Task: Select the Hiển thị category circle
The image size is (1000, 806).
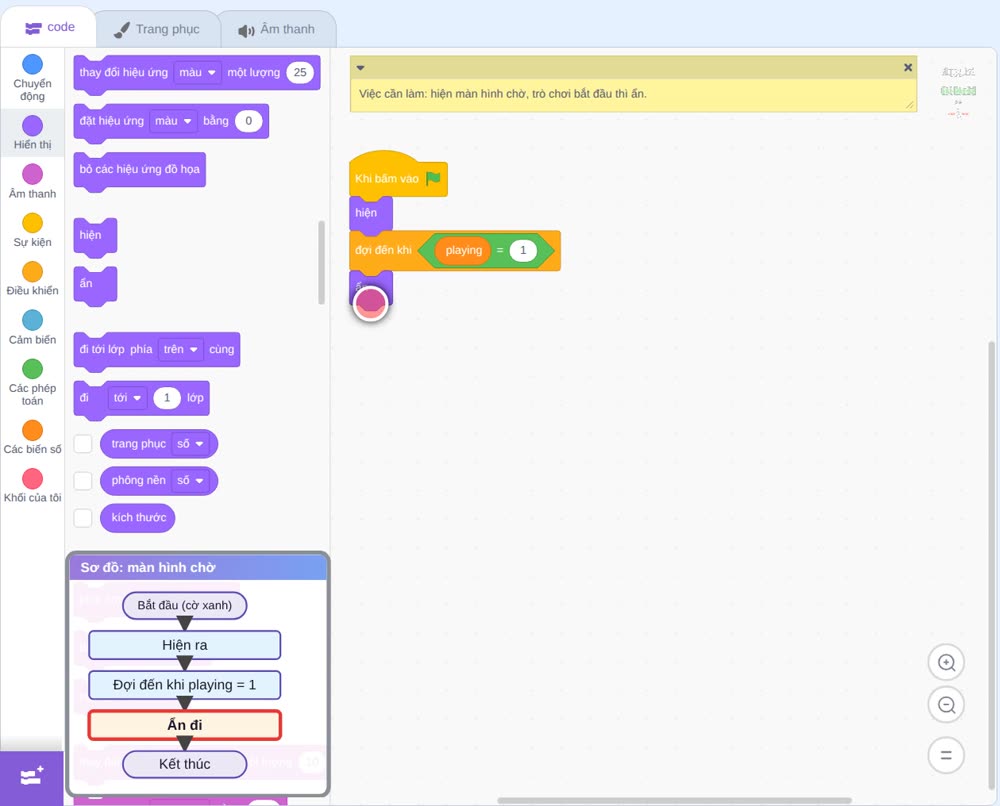Action: click(32, 126)
